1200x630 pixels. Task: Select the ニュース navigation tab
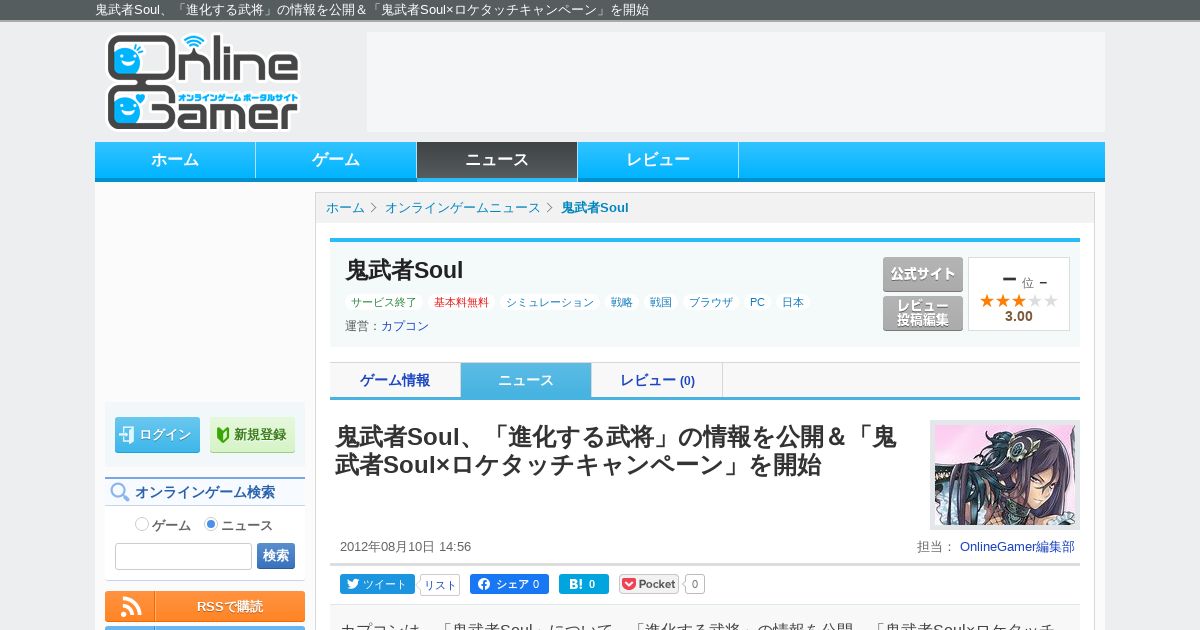pyautogui.click(x=497, y=160)
